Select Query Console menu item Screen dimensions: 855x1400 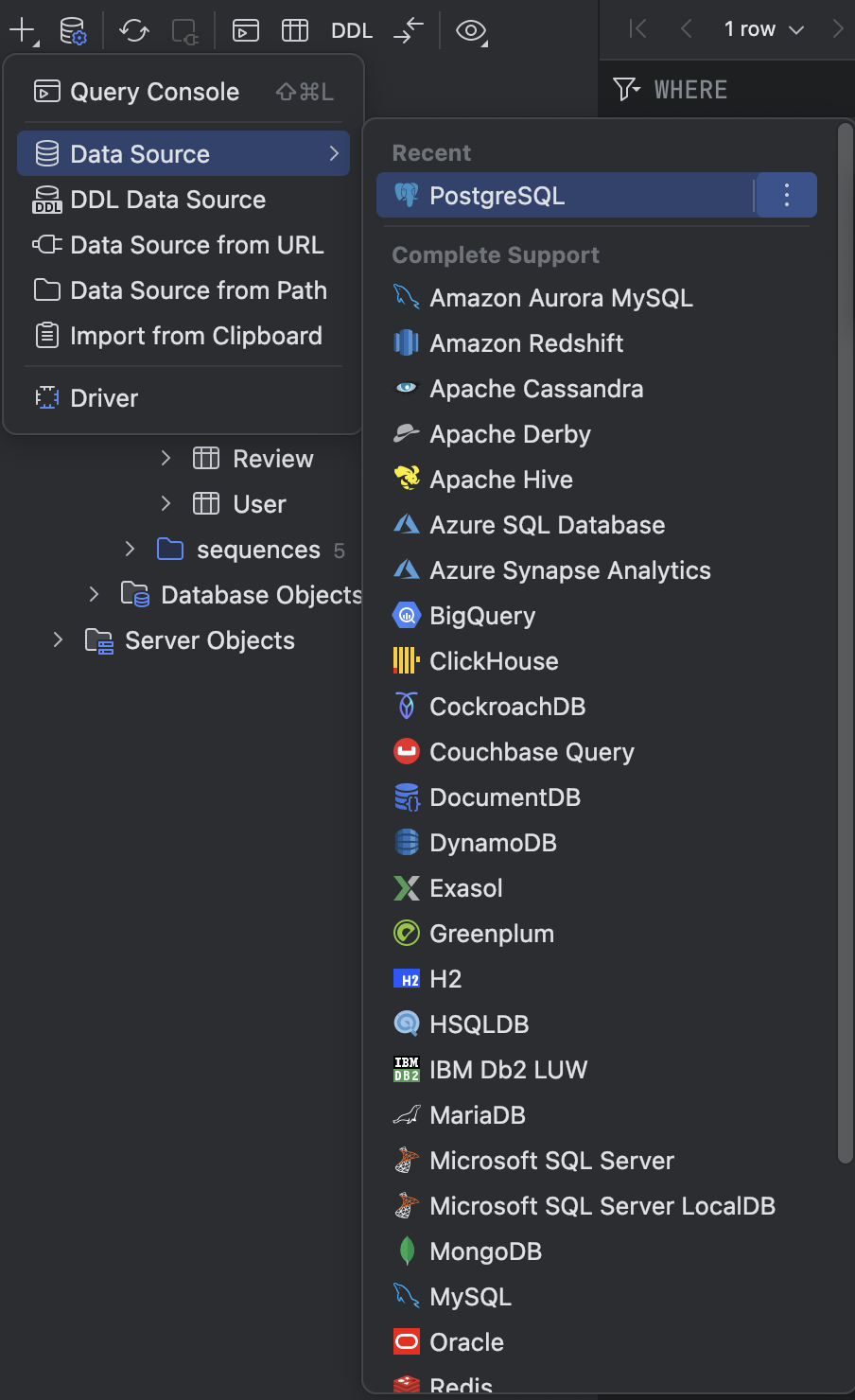(x=183, y=92)
